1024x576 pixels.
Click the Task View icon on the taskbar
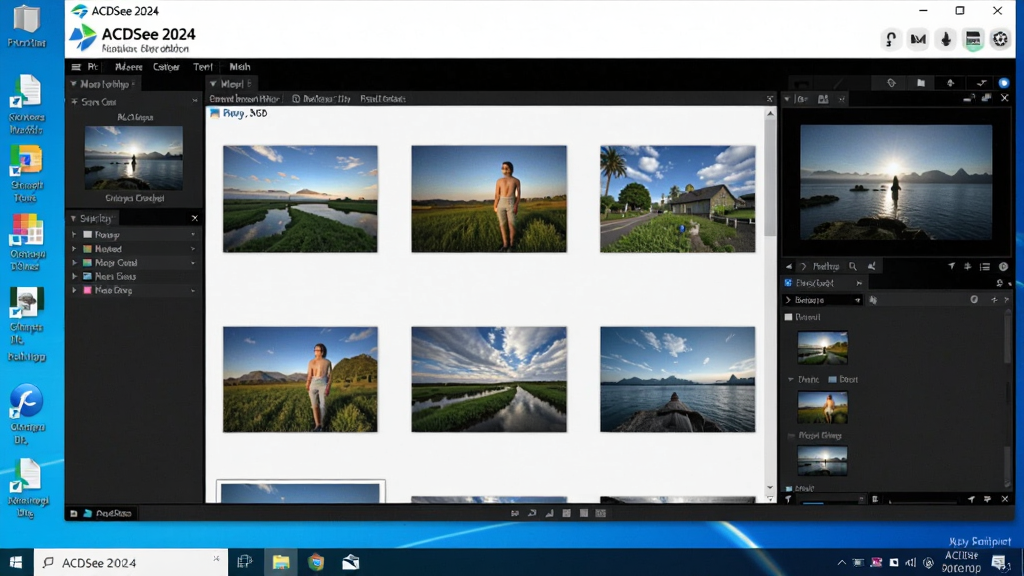pos(245,562)
